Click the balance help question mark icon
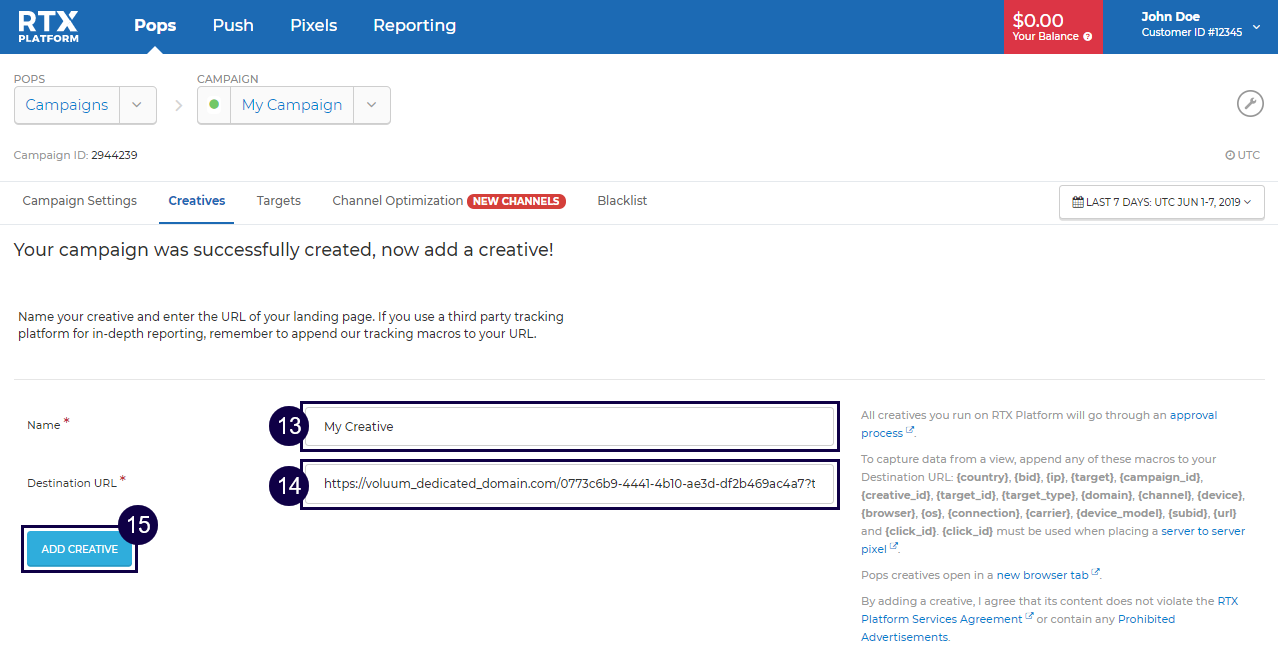The image size is (1278, 657). [x=1087, y=37]
